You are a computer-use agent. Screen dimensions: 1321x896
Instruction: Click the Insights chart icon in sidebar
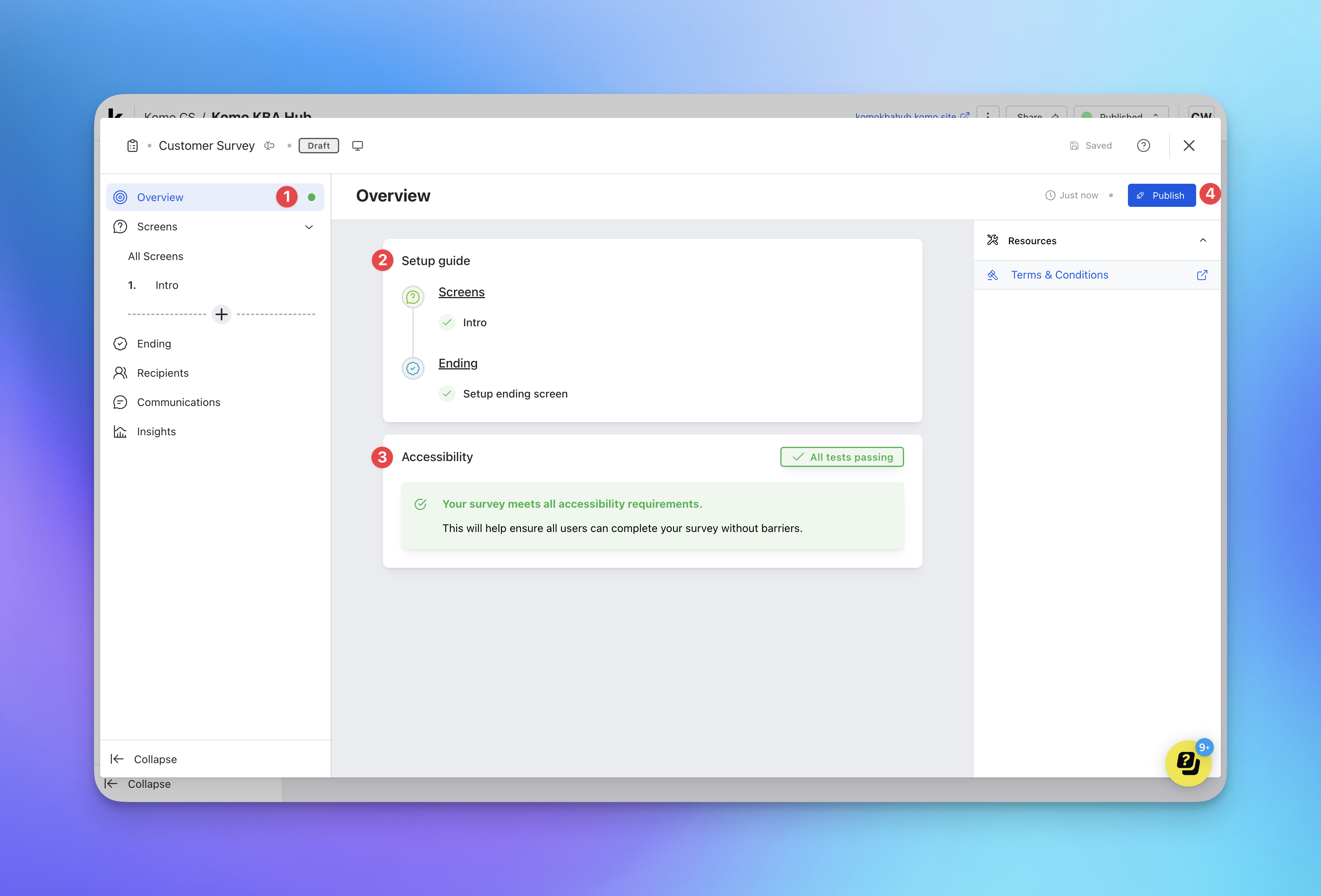tap(120, 432)
